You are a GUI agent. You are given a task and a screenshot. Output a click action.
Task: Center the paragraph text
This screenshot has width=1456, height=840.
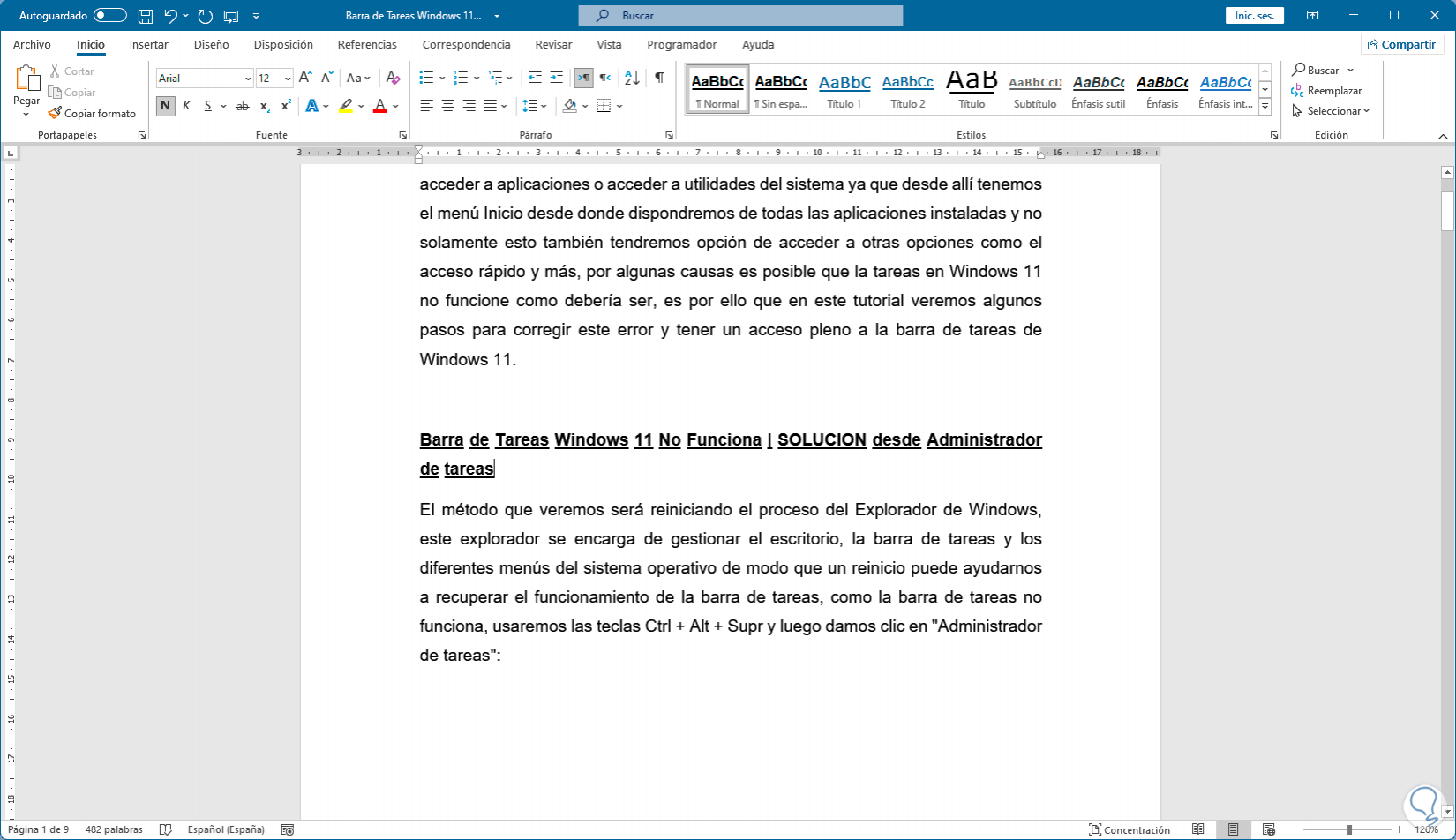(x=448, y=106)
